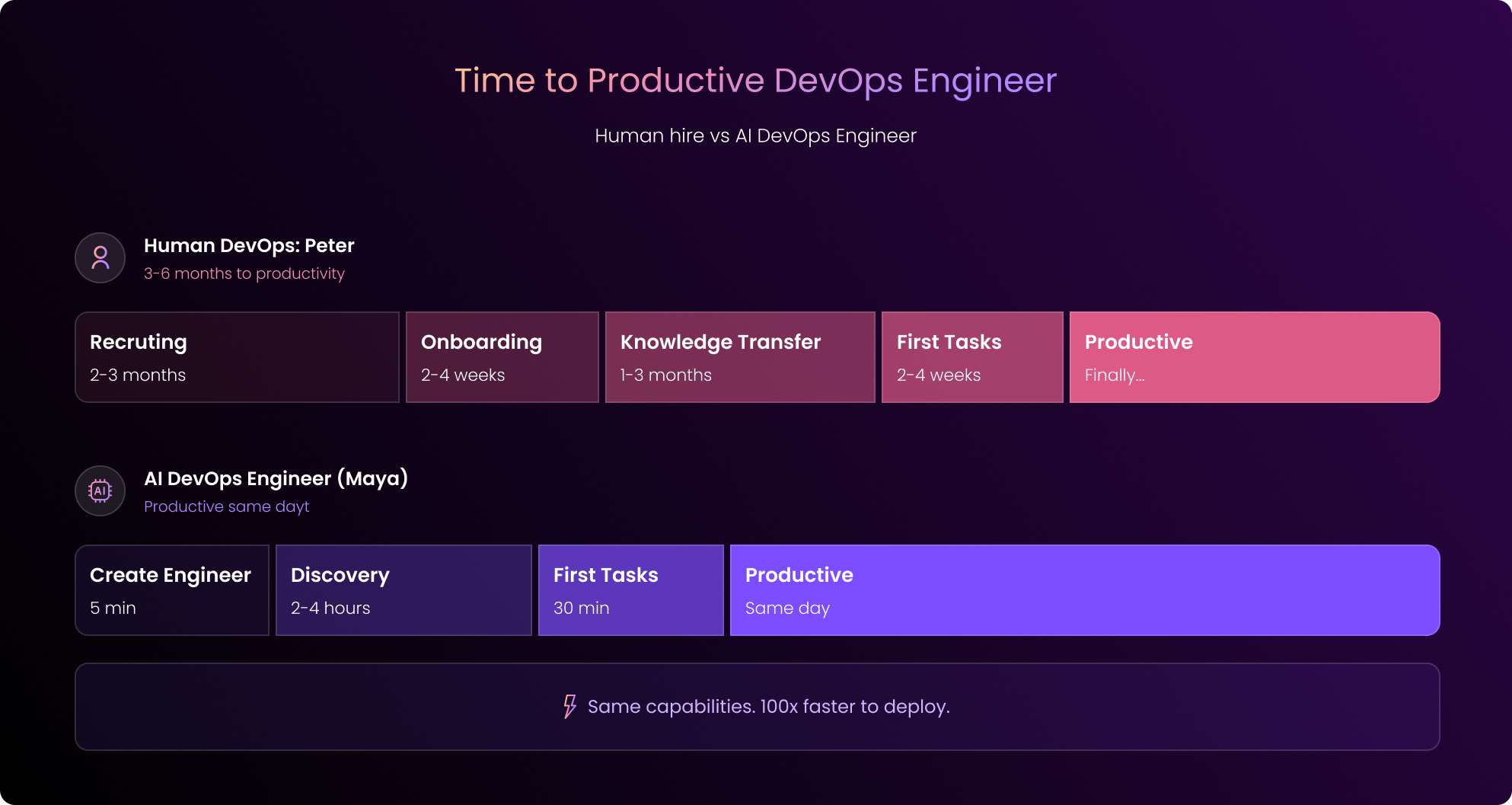Click the purple Productive Same day card
This screenshot has width=1512, height=805.
point(1085,590)
